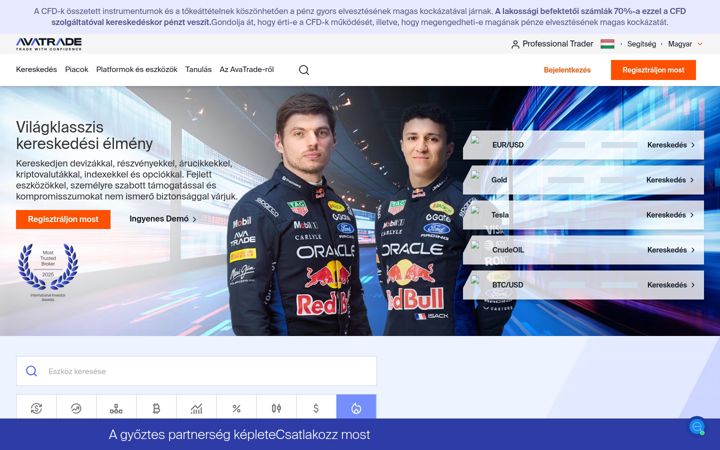Select the candlestick category icon

pos(276,408)
